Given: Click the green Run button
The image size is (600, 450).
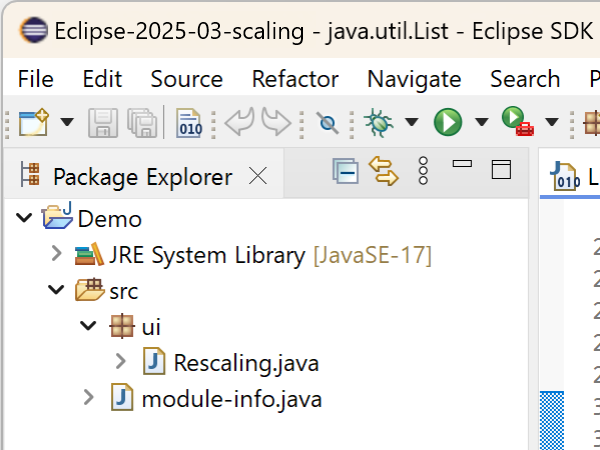Looking at the screenshot, I should [448, 122].
